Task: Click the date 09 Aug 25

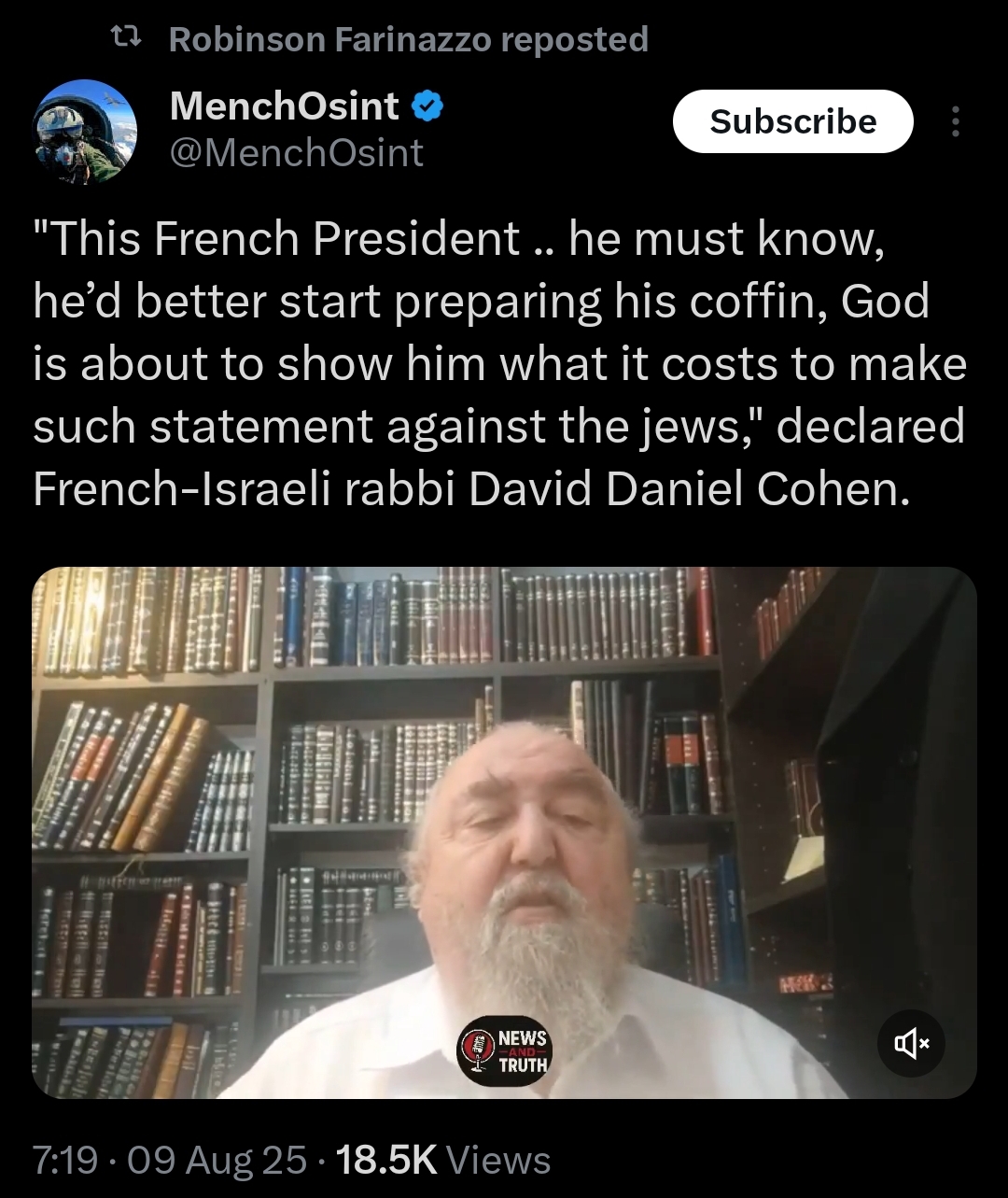Action: click(x=217, y=1161)
